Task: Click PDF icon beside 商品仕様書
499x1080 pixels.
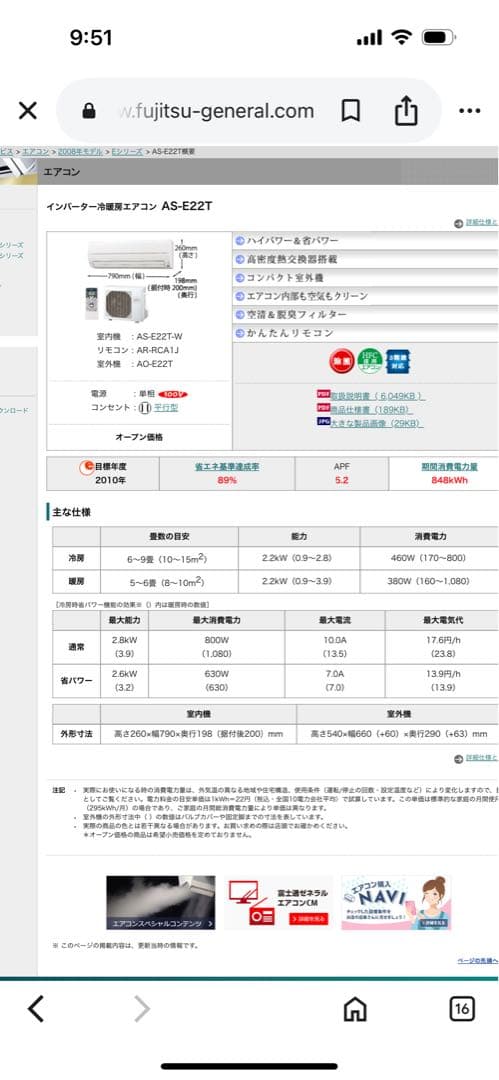Action: 323,409
